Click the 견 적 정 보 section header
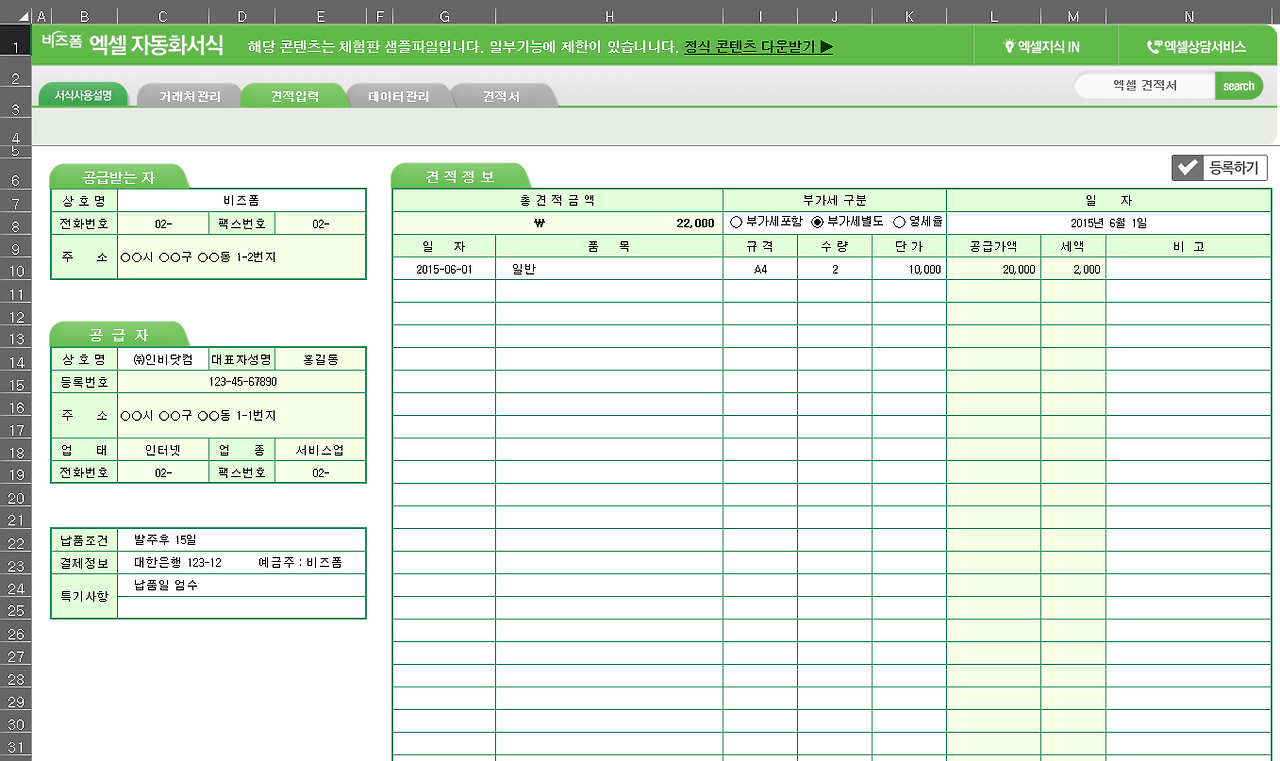The image size is (1280, 761). [460, 177]
